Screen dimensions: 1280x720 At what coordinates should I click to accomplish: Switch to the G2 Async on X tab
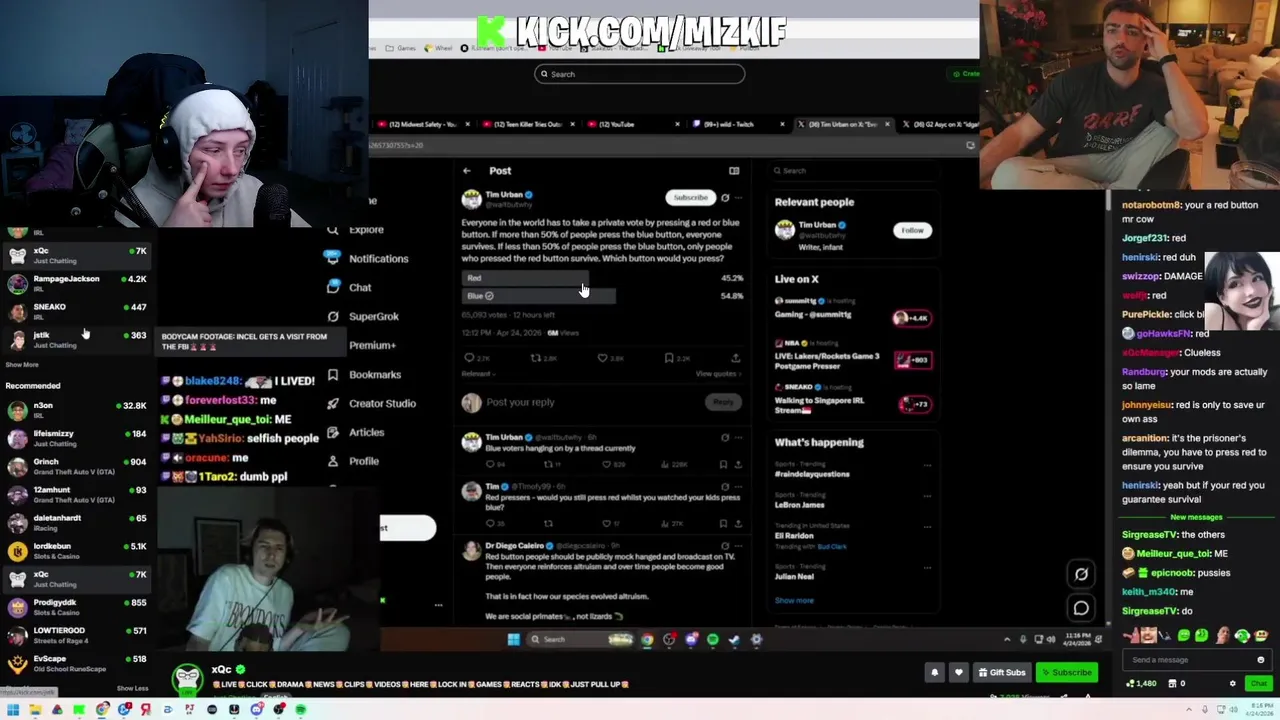[x=940, y=125]
